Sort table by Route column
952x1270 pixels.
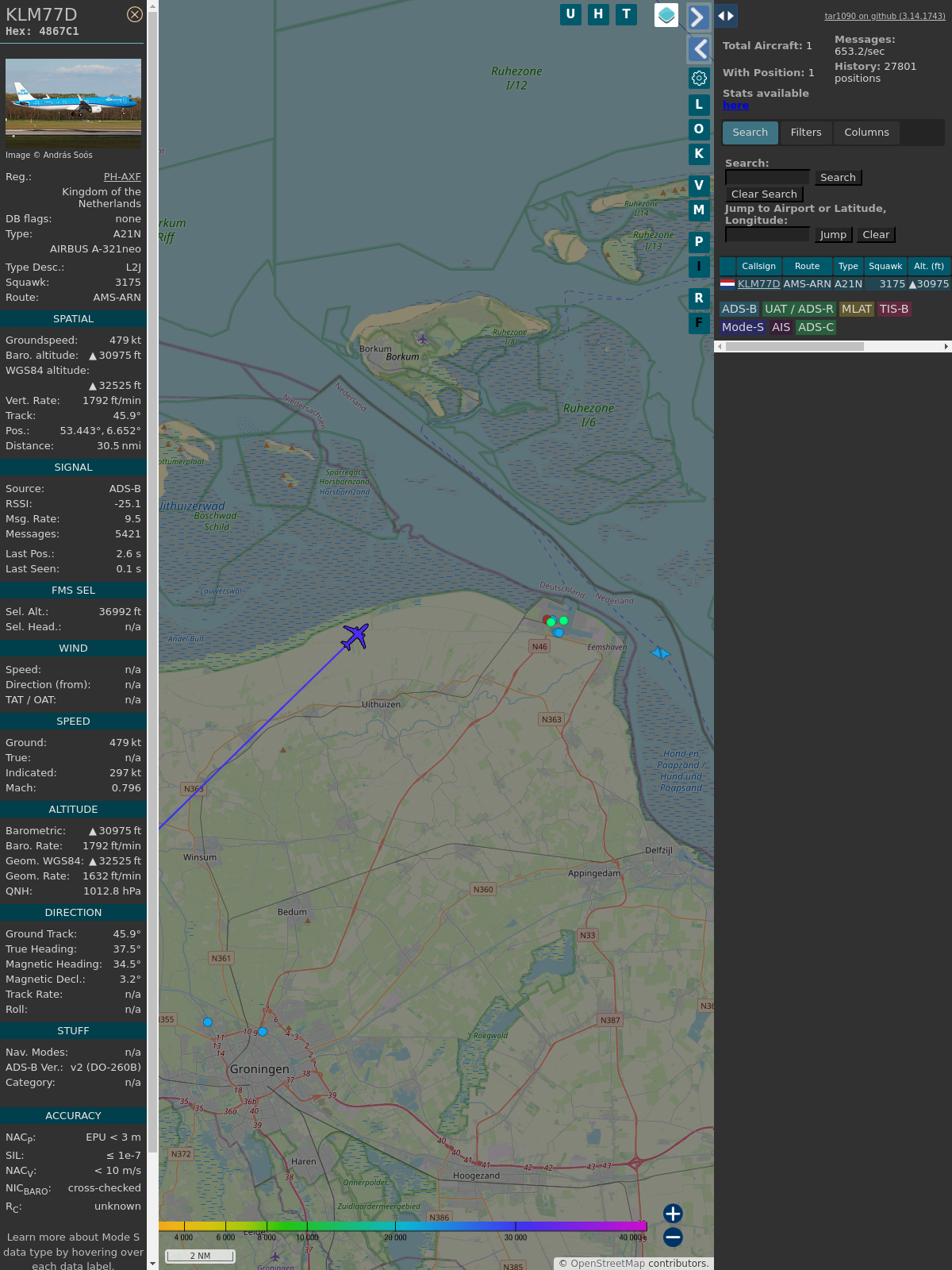click(807, 267)
